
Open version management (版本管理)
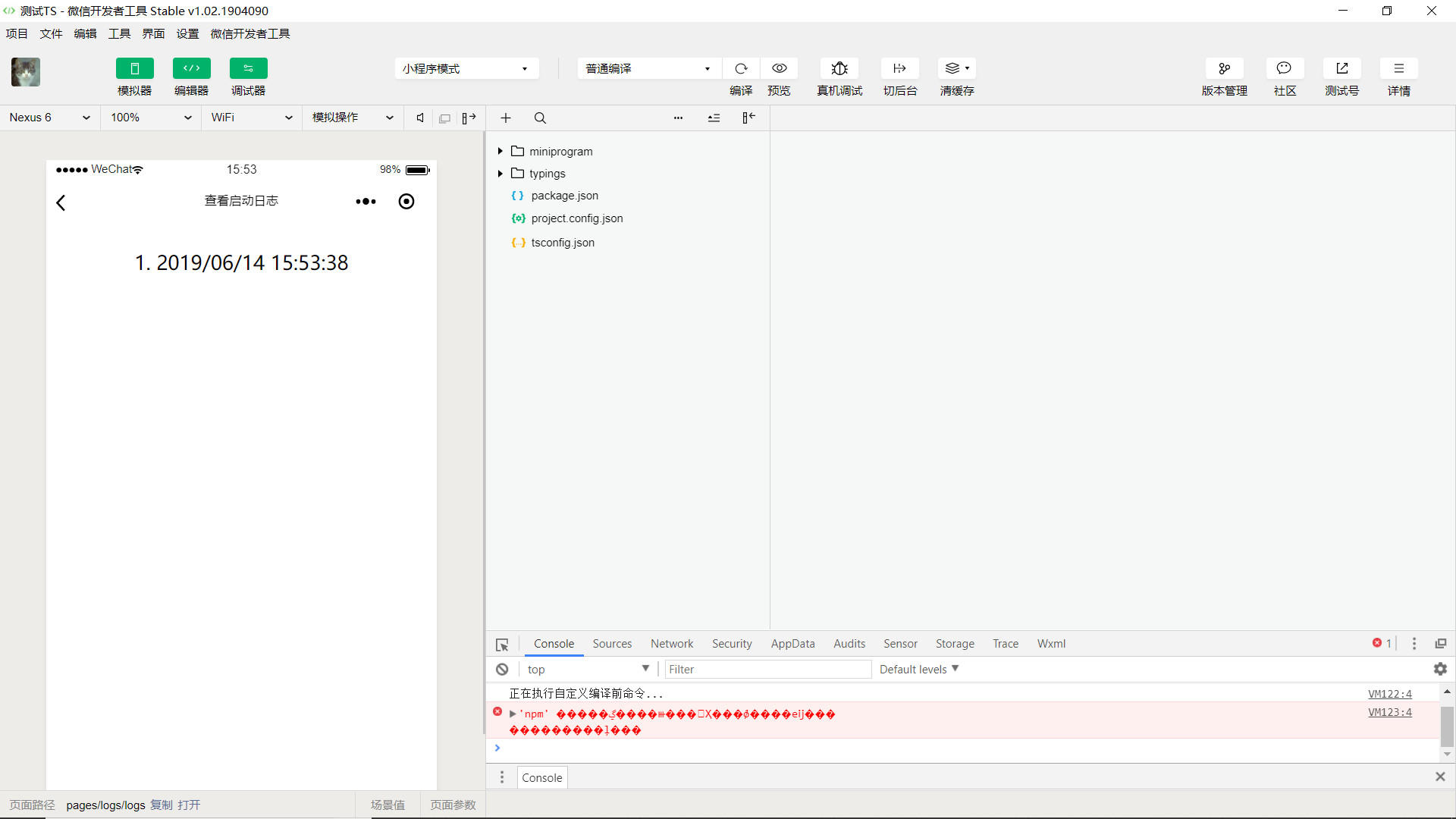(x=1224, y=68)
